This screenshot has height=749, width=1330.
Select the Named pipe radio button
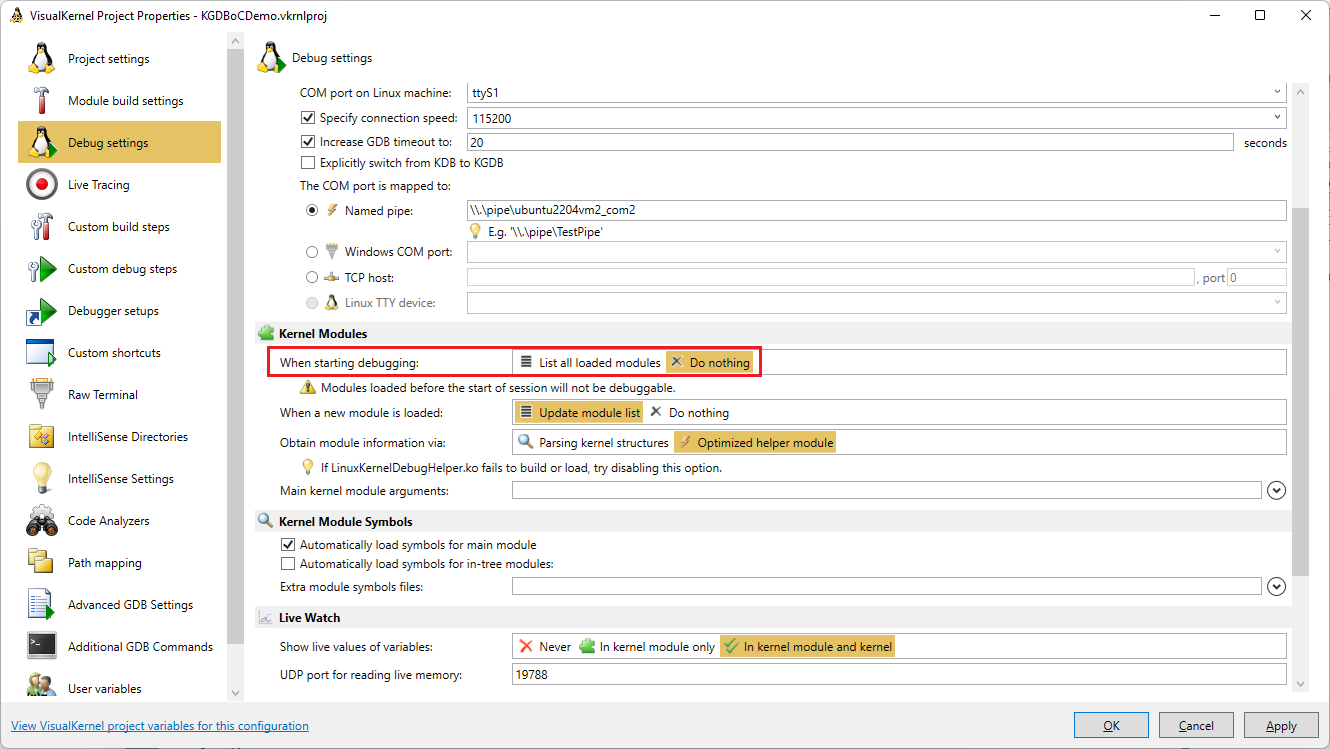tap(313, 211)
